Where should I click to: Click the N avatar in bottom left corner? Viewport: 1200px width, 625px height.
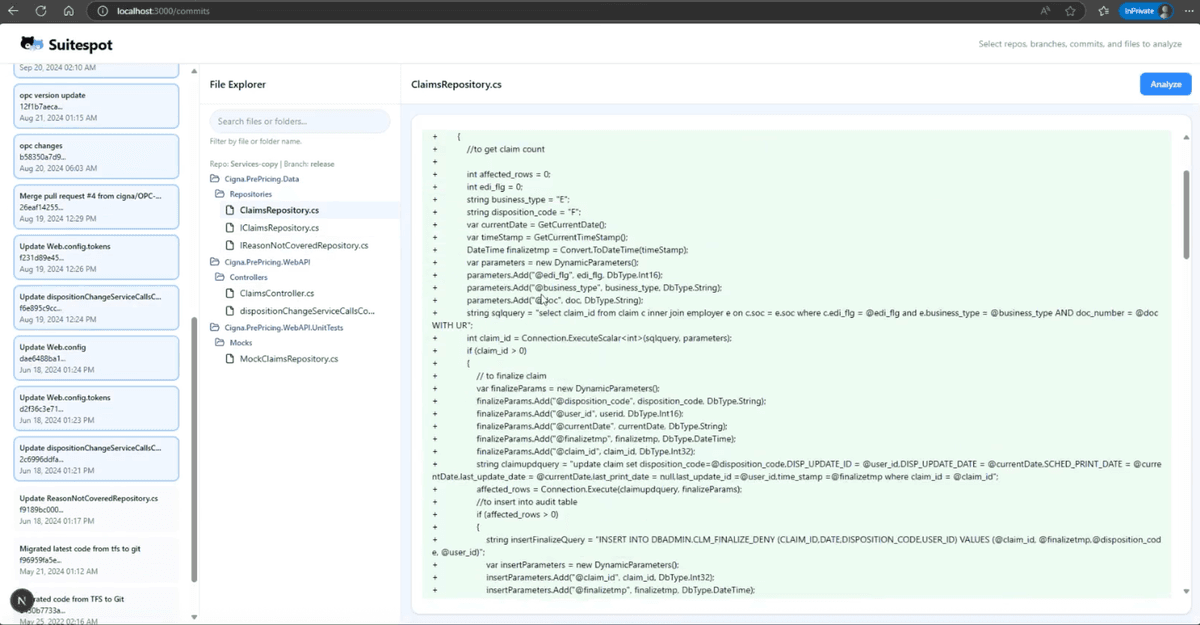20,600
